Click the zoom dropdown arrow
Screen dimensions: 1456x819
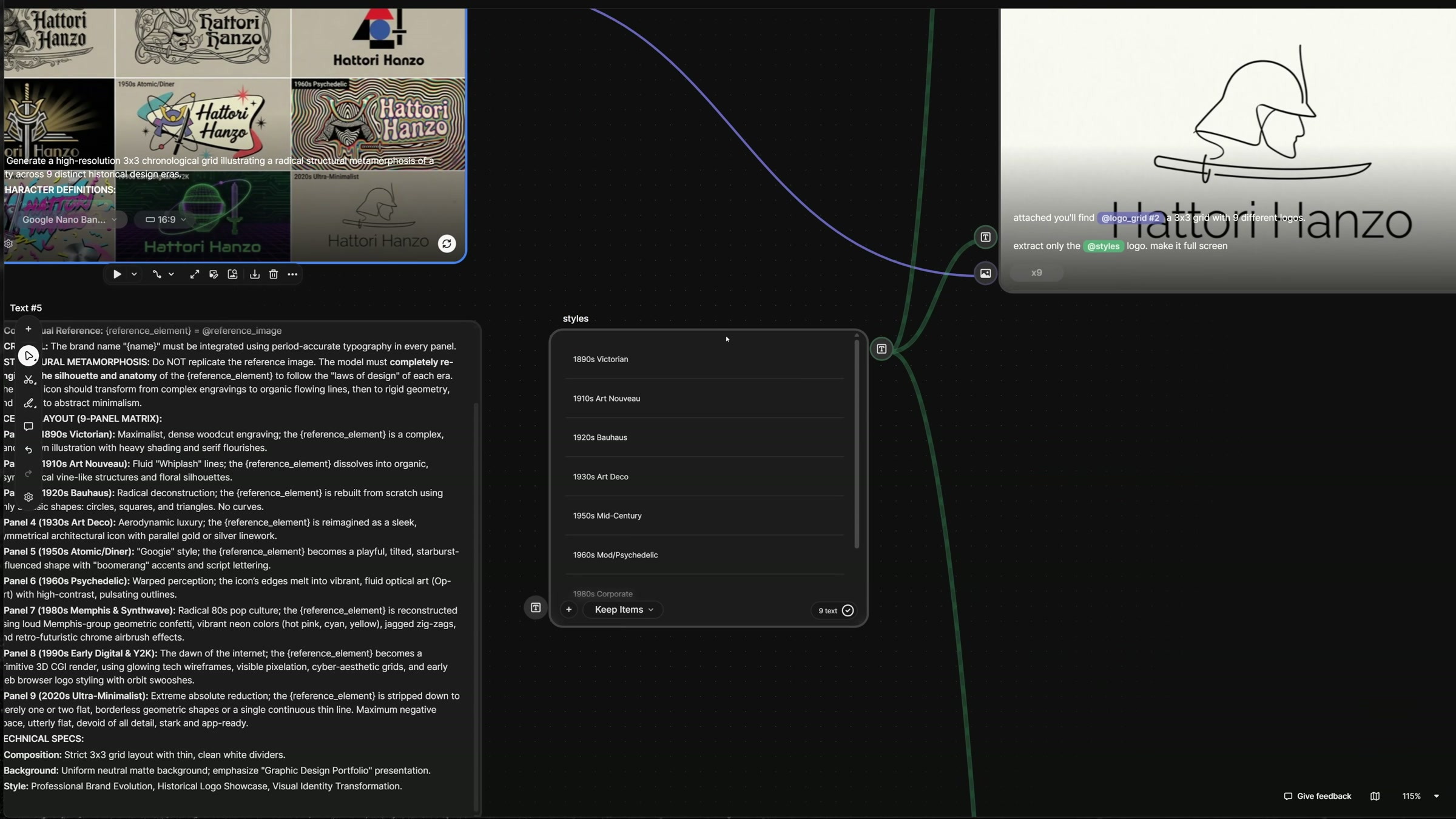tap(1436, 796)
